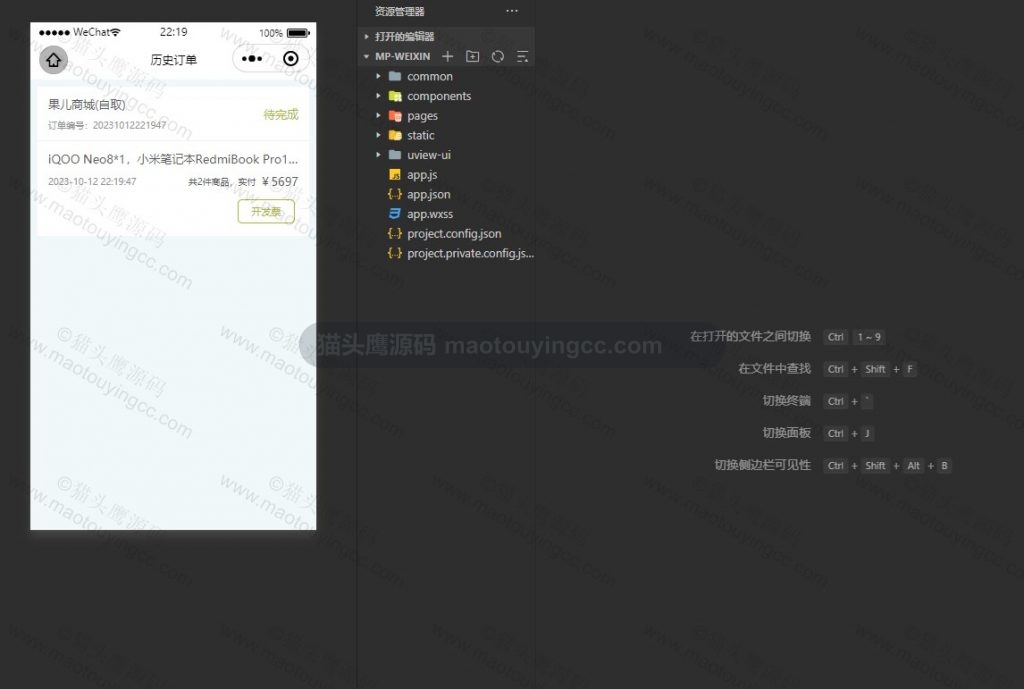This screenshot has height=689, width=1024.
Task: Click the 资源管理器 panel title
Action: coord(399,11)
